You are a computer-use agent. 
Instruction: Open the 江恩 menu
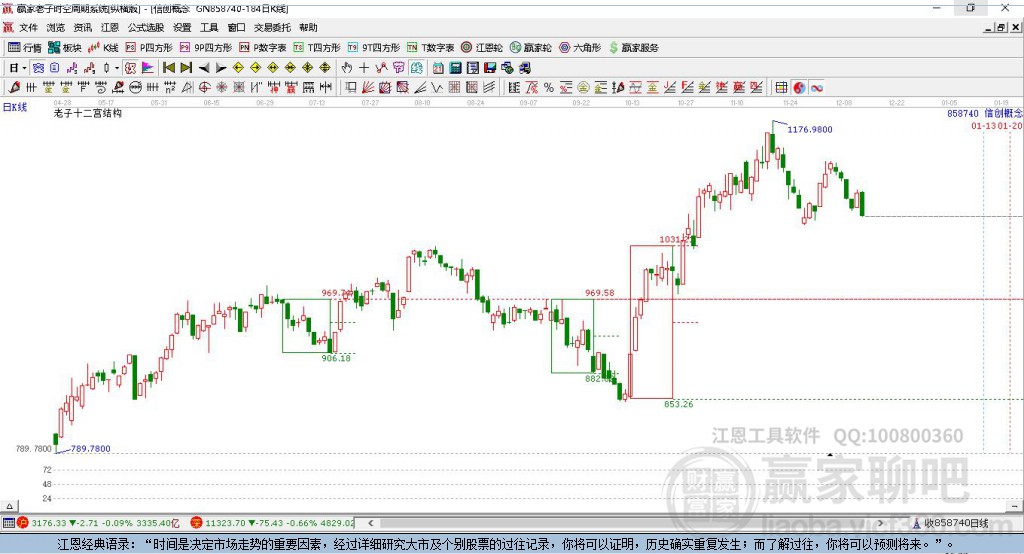(x=110, y=27)
